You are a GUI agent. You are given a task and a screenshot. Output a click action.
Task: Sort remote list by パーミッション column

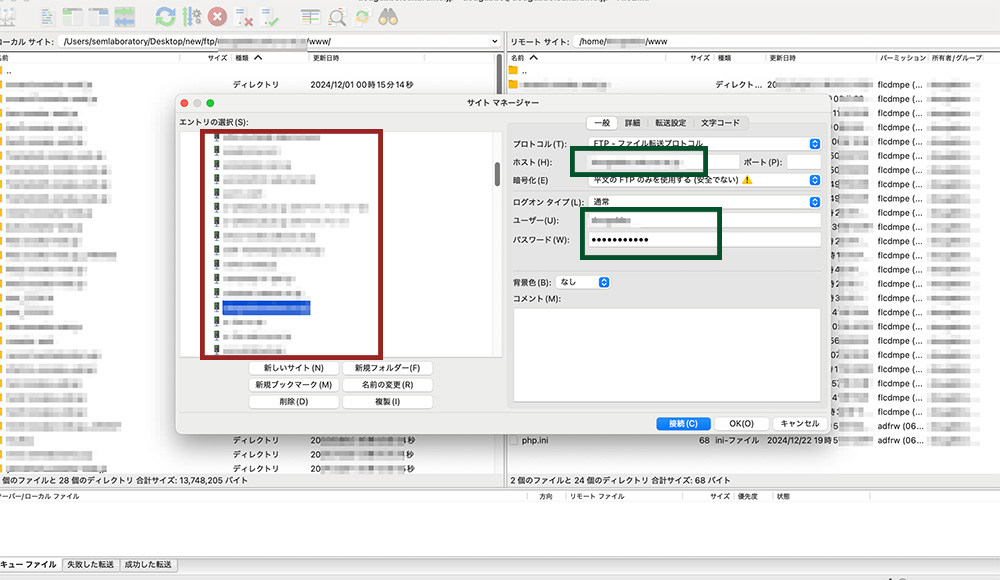point(902,57)
